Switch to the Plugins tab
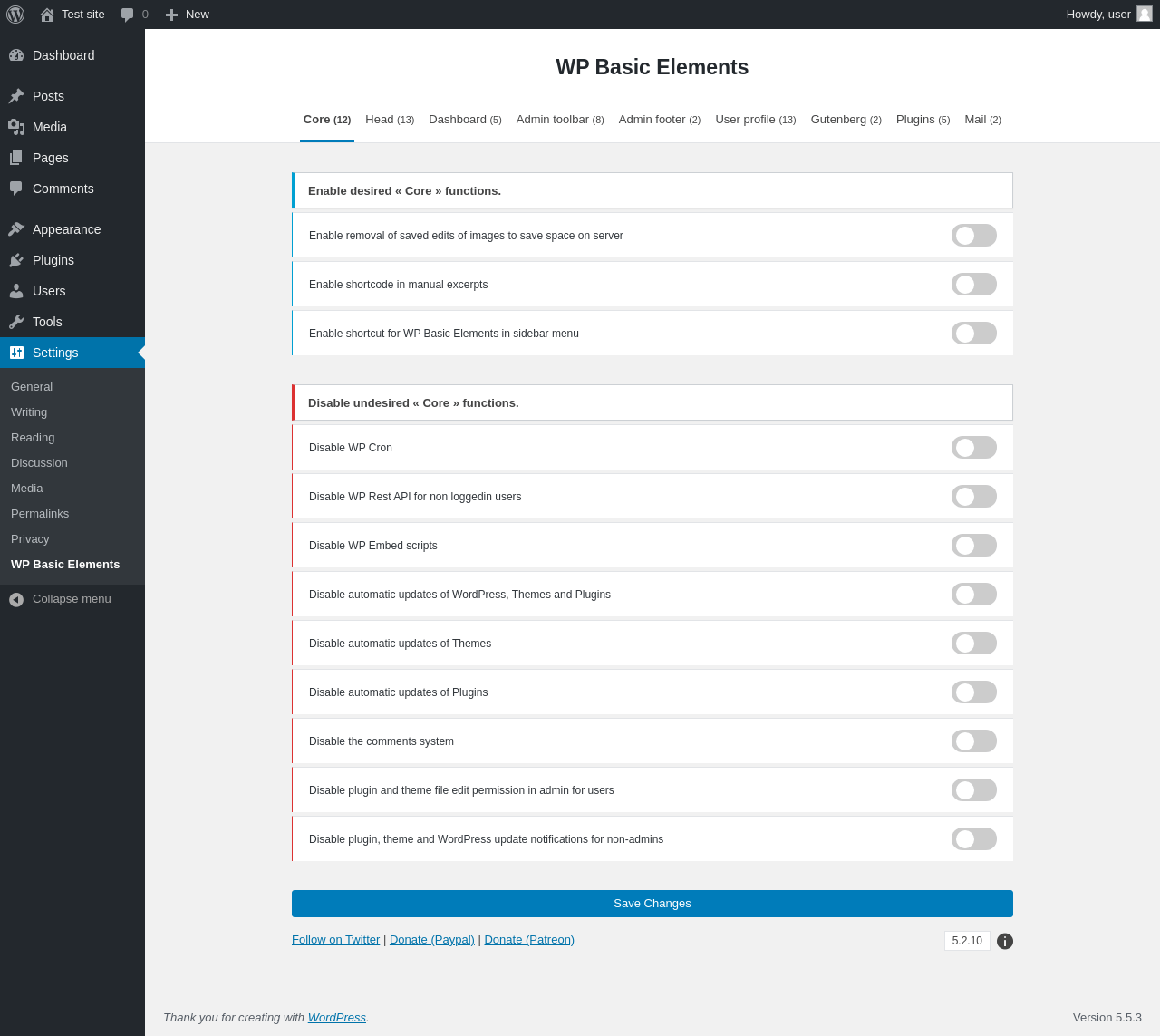The width and height of the screenshot is (1160, 1036). pyautogui.click(x=923, y=120)
